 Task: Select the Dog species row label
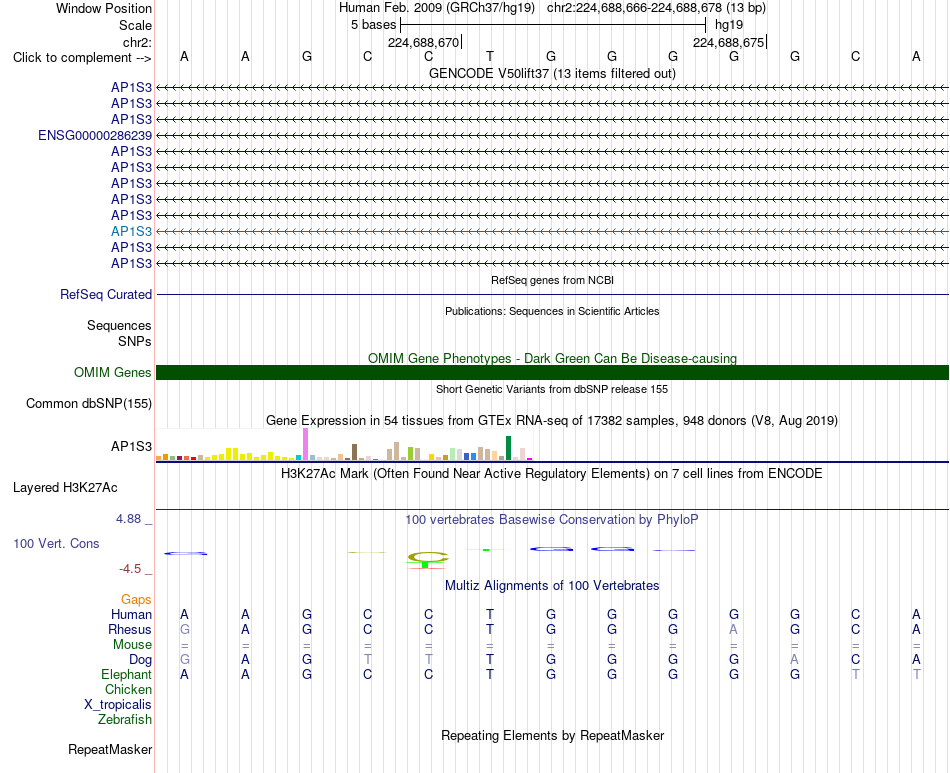tap(141, 659)
